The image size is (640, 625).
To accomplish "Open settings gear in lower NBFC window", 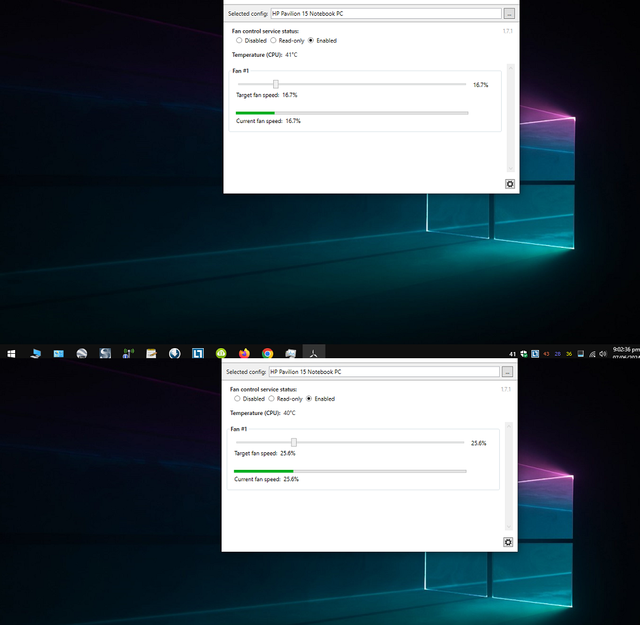I will (x=508, y=542).
